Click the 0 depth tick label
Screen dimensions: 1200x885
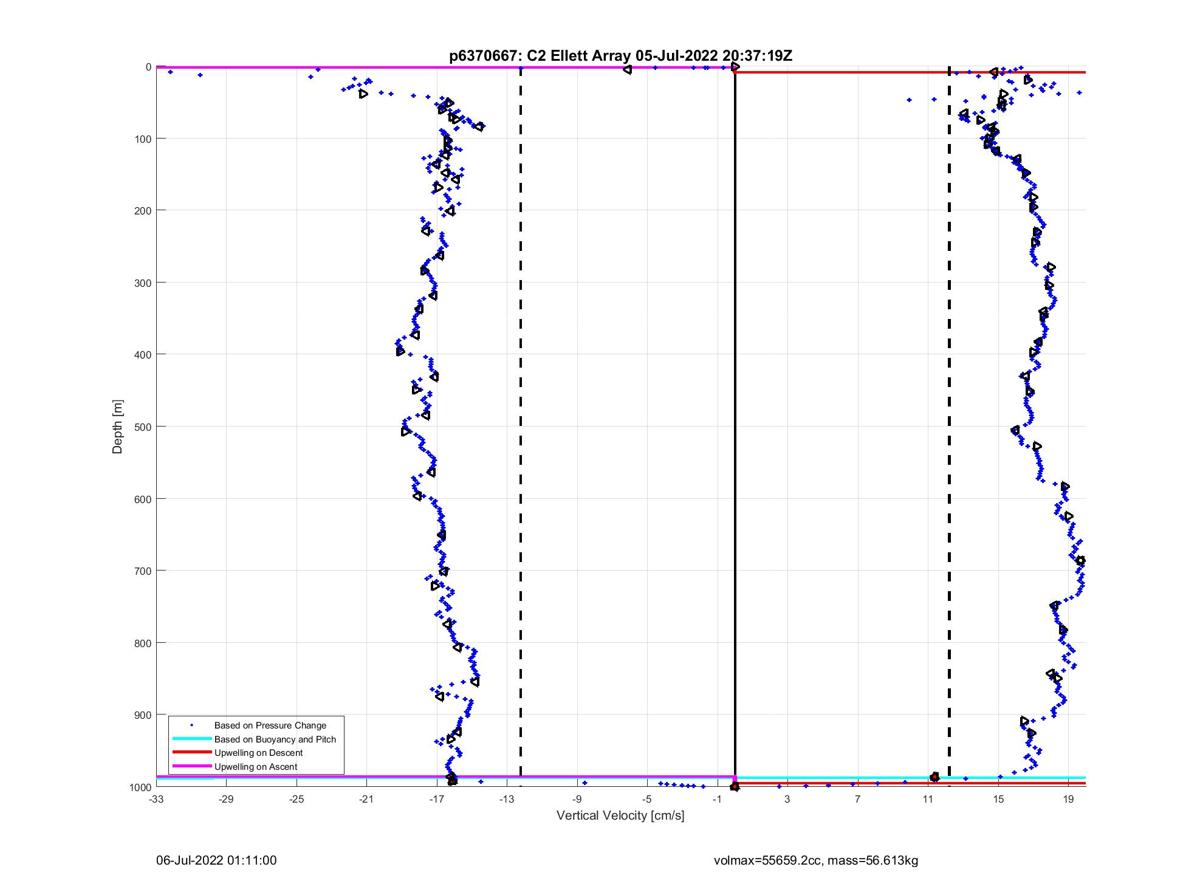[x=148, y=67]
